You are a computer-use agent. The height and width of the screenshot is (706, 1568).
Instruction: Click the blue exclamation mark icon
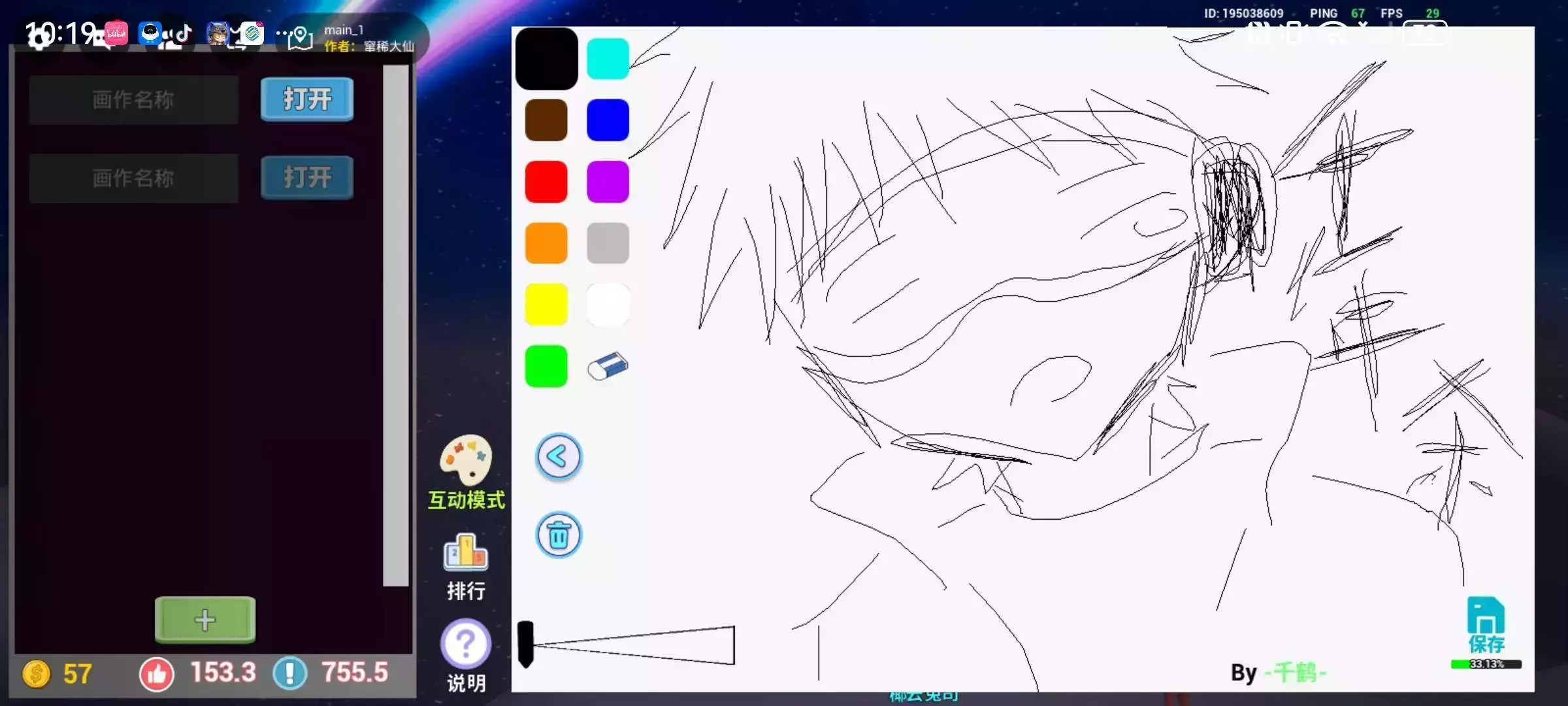coord(290,674)
